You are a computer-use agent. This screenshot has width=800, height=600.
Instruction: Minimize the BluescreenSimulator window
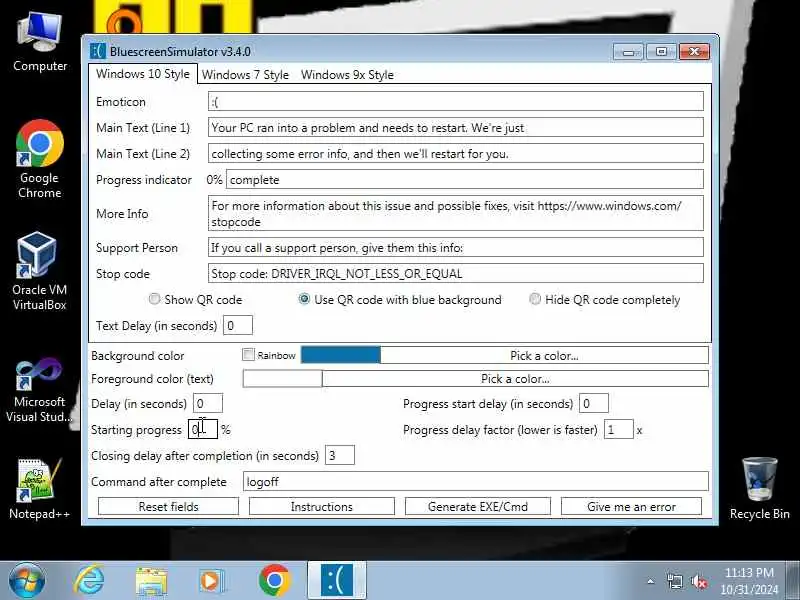tap(629, 52)
